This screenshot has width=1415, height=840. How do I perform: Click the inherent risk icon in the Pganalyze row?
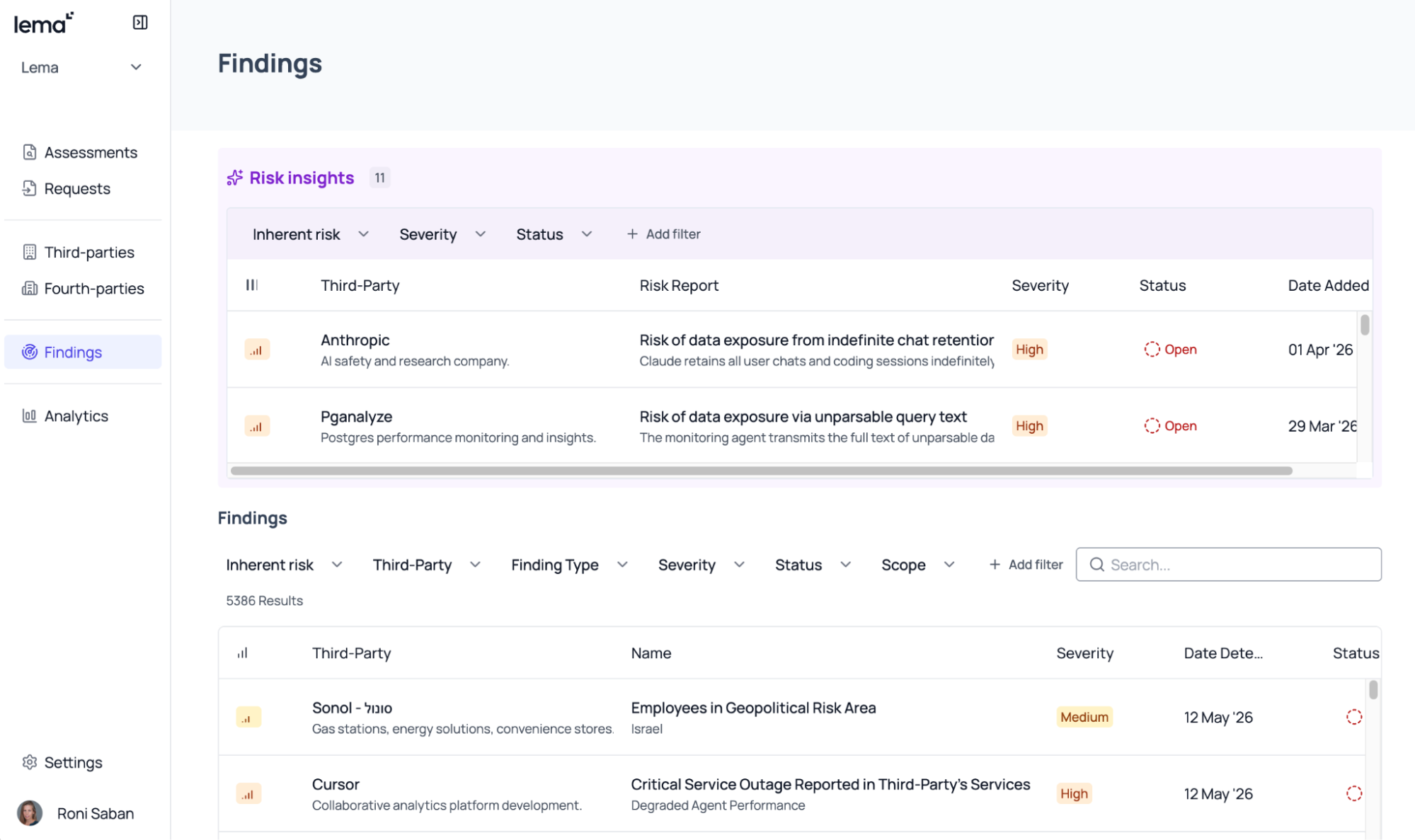pyautogui.click(x=257, y=426)
